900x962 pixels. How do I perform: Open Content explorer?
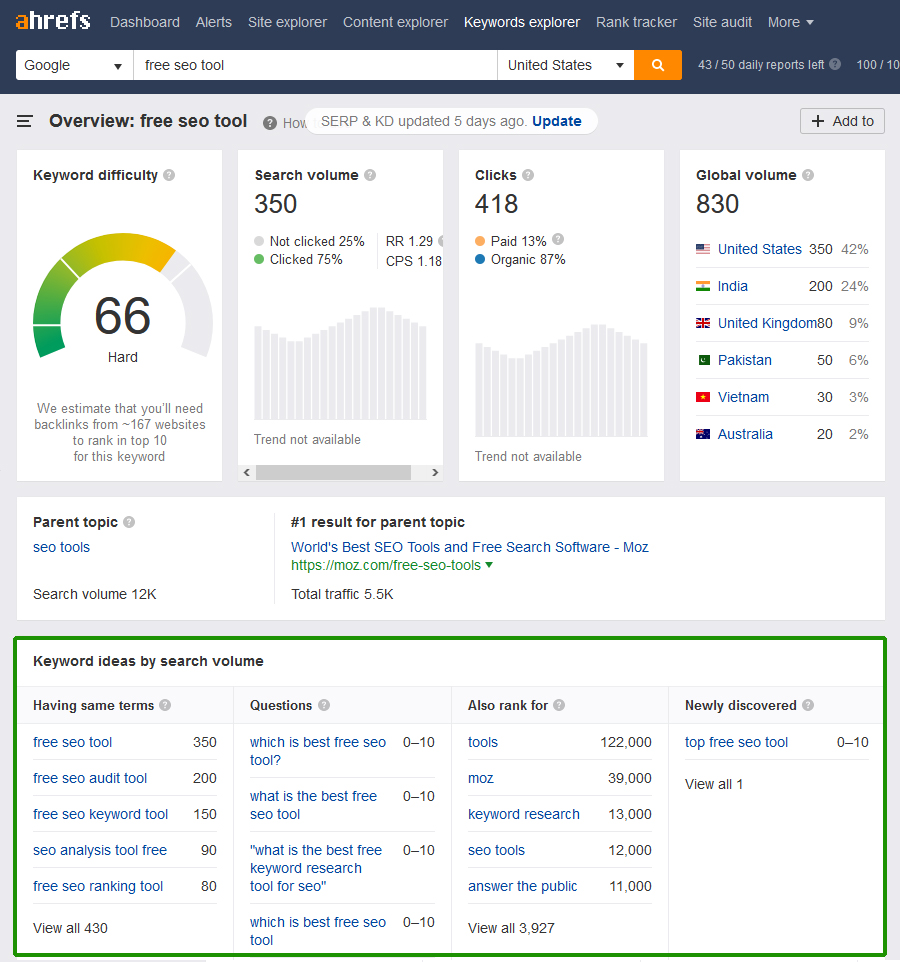click(395, 22)
